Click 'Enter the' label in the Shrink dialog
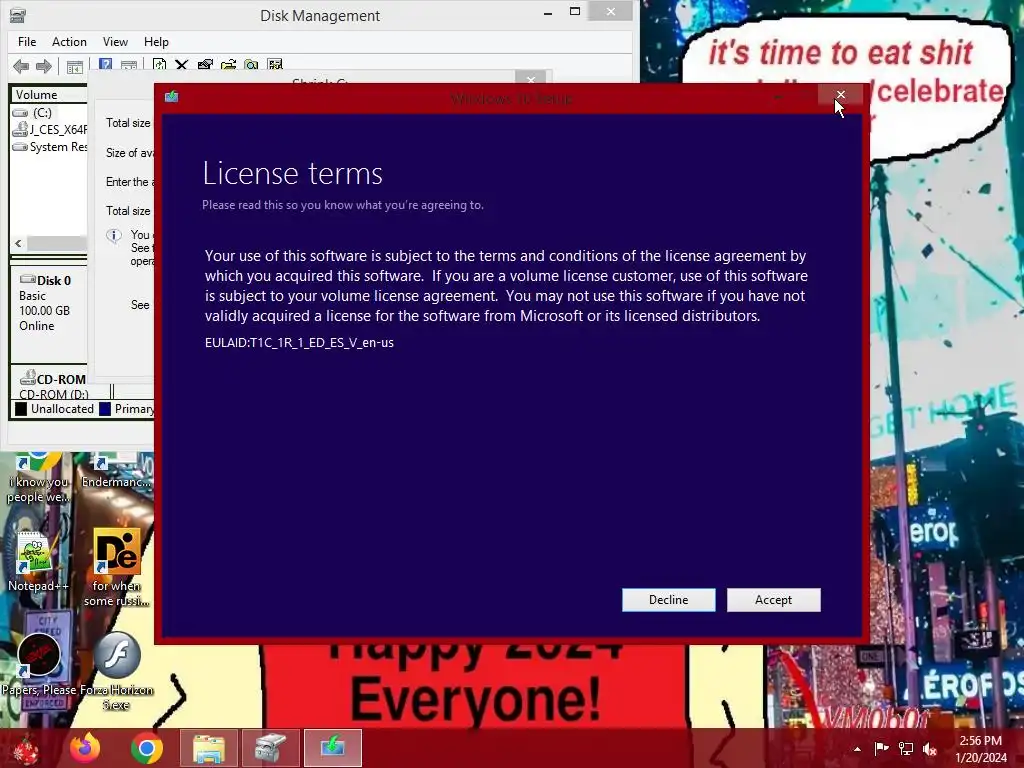Image resolution: width=1024 pixels, height=768 pixels. point(129,182)
